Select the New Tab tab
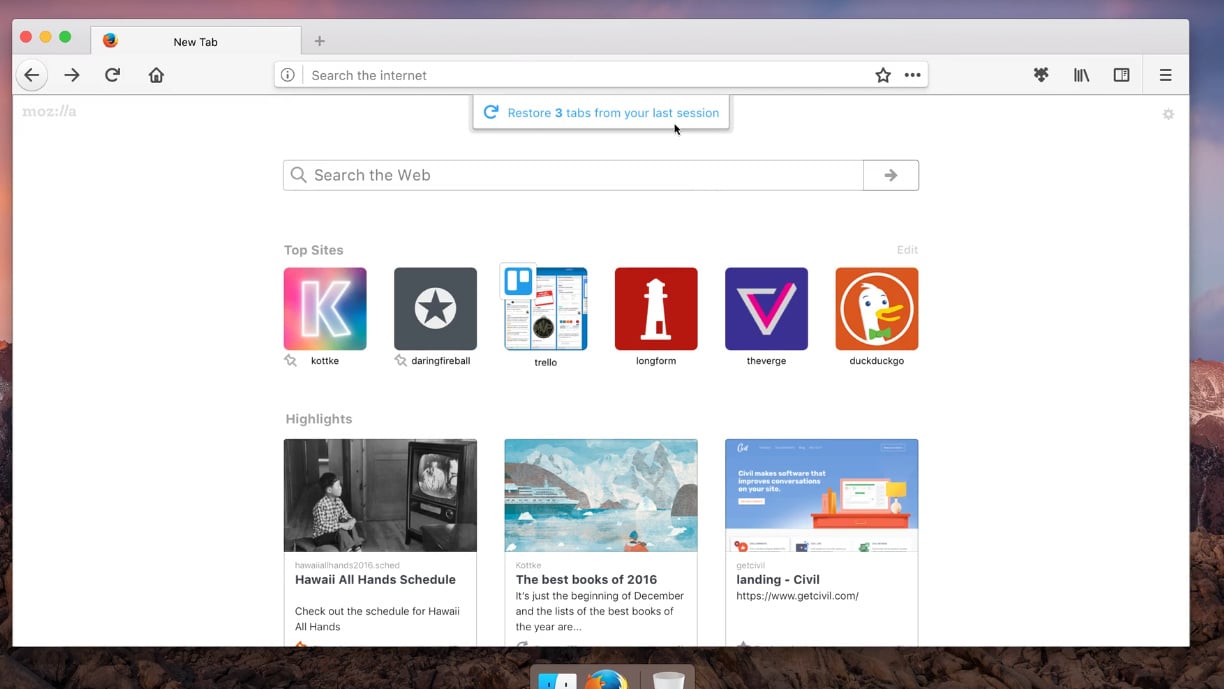 click(196, 41)
